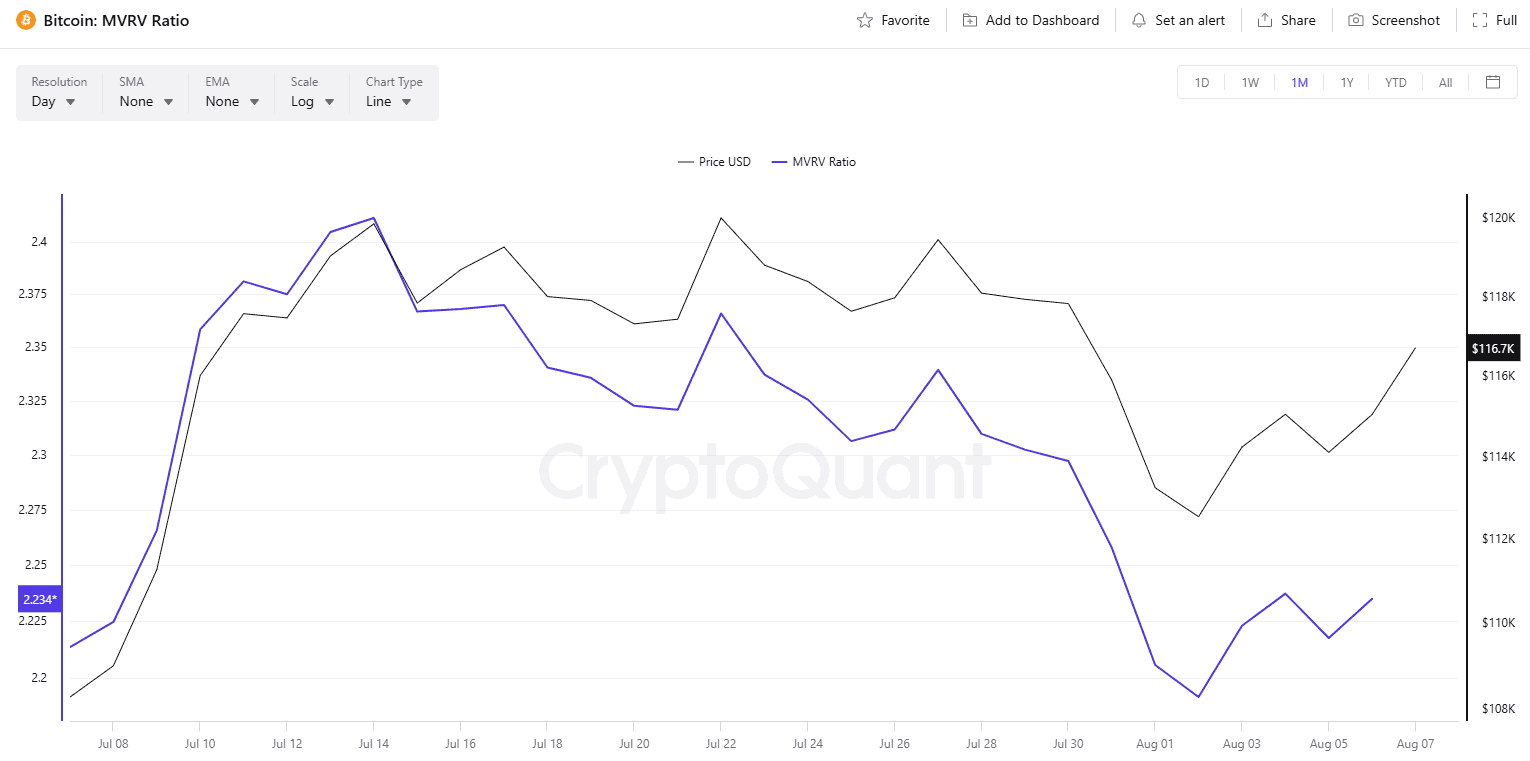The image size is (1530, 761).
Task: Expand chart with Full screen icon
Action: [x=1480, y=20]
